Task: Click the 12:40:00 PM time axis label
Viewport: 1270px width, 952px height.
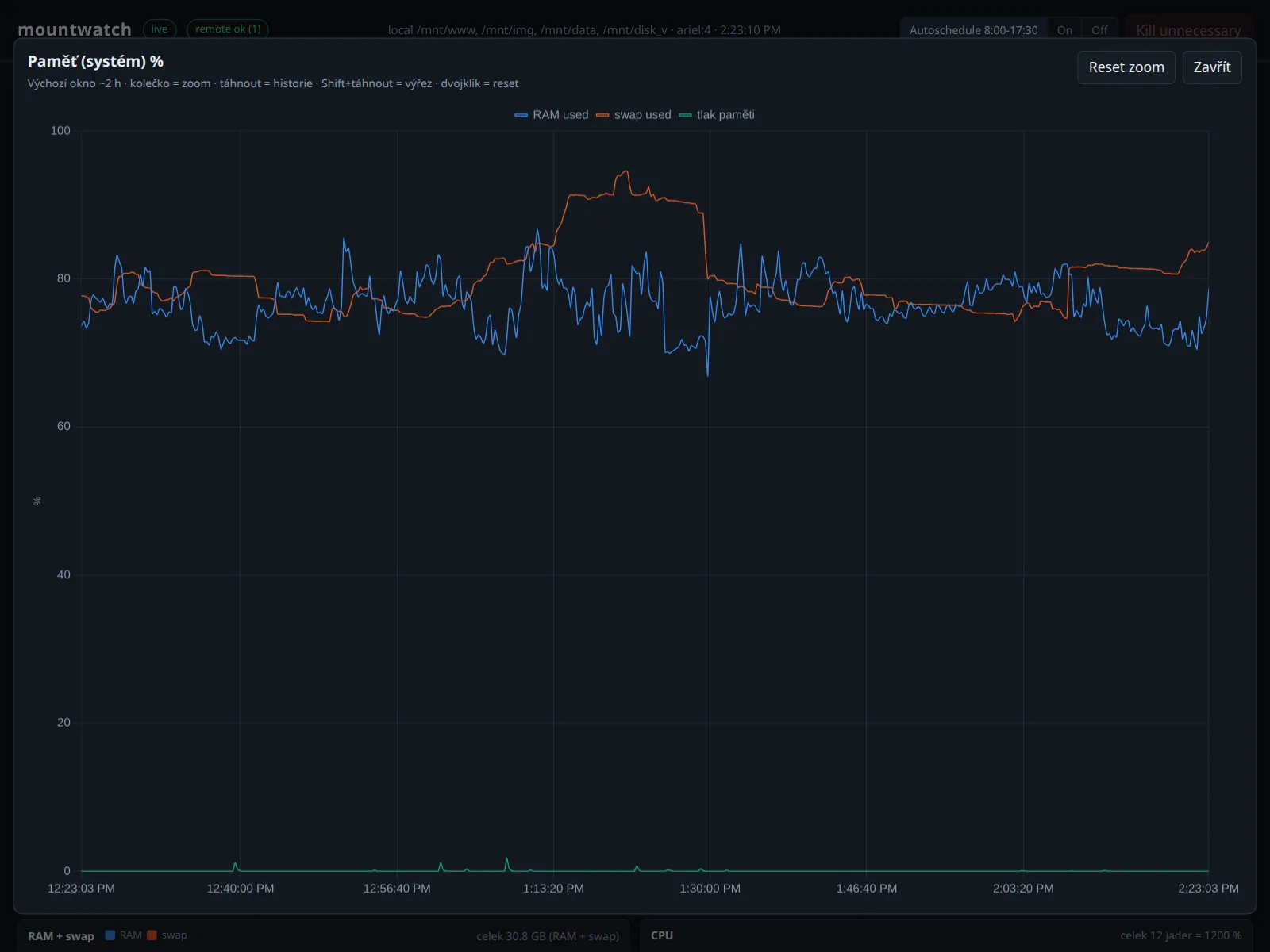Action: tap(241, 889)
